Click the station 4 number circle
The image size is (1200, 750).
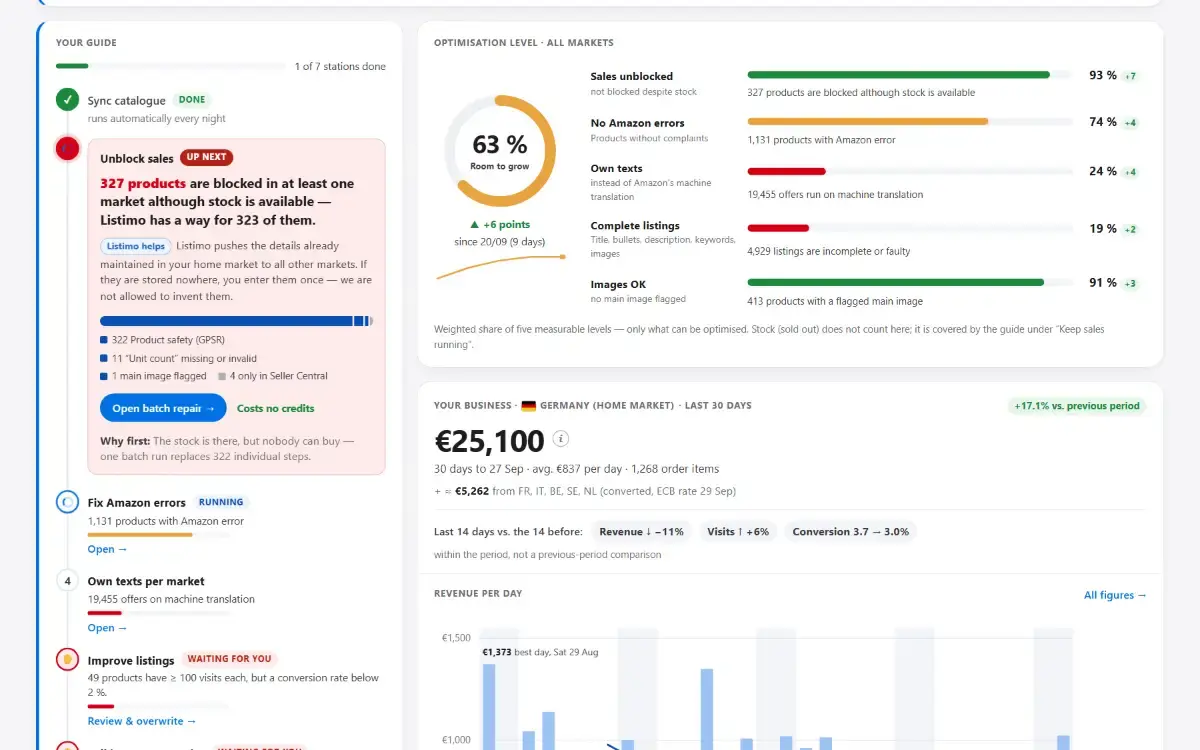tap(67, 580)
